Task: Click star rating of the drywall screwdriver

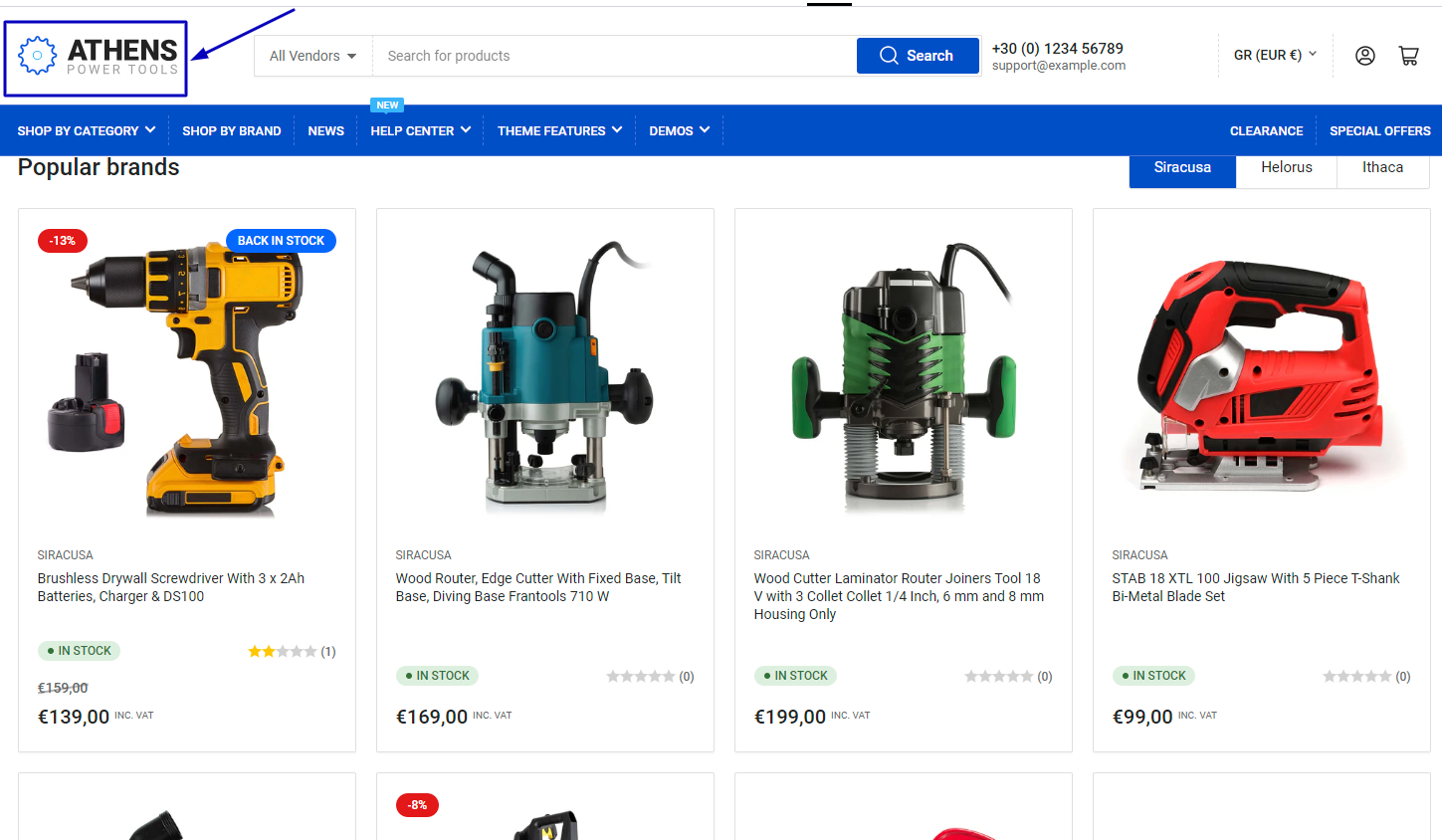Action: (283, 651)
